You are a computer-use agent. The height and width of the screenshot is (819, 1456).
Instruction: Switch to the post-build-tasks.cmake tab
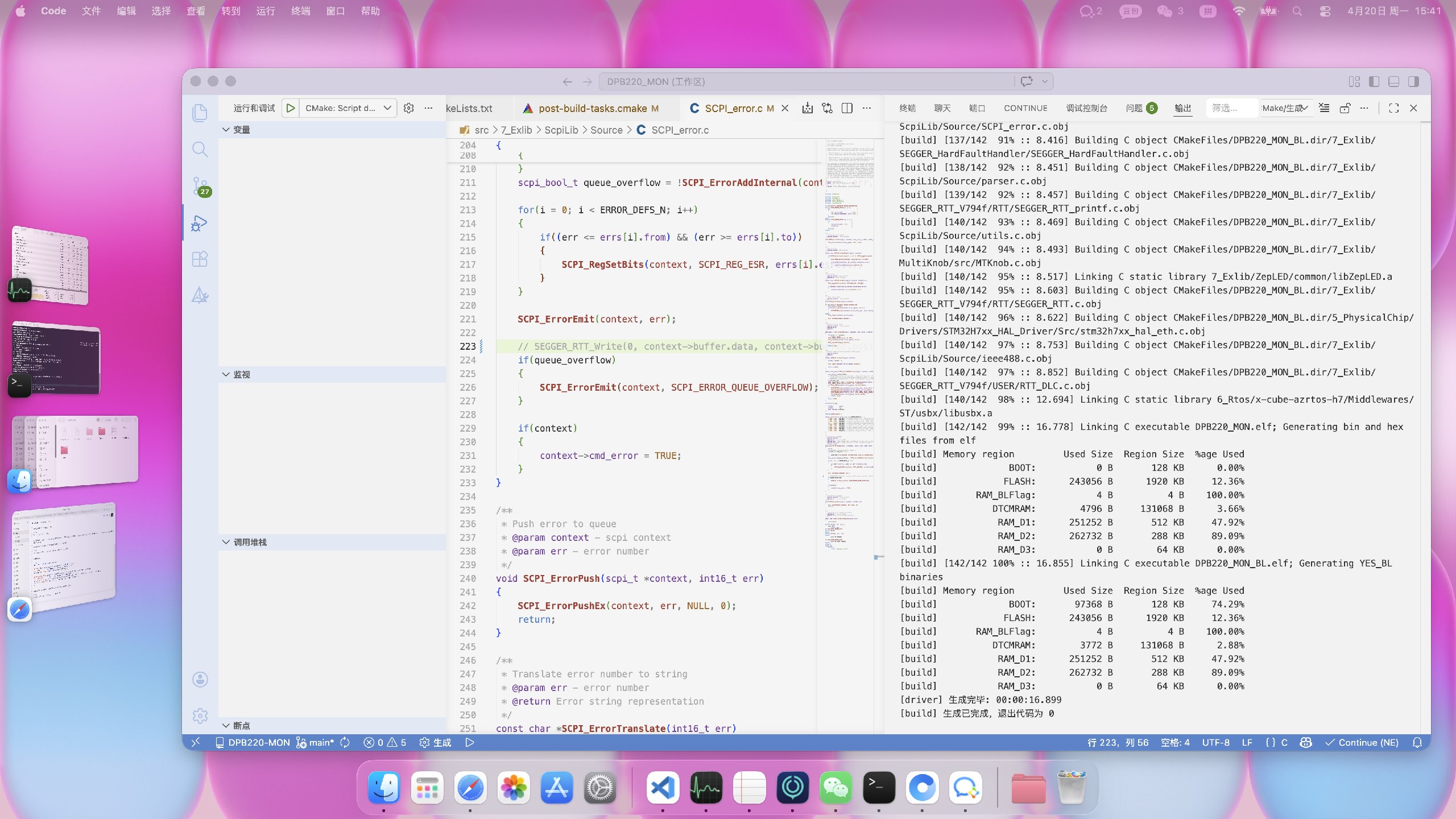[591, 108]
